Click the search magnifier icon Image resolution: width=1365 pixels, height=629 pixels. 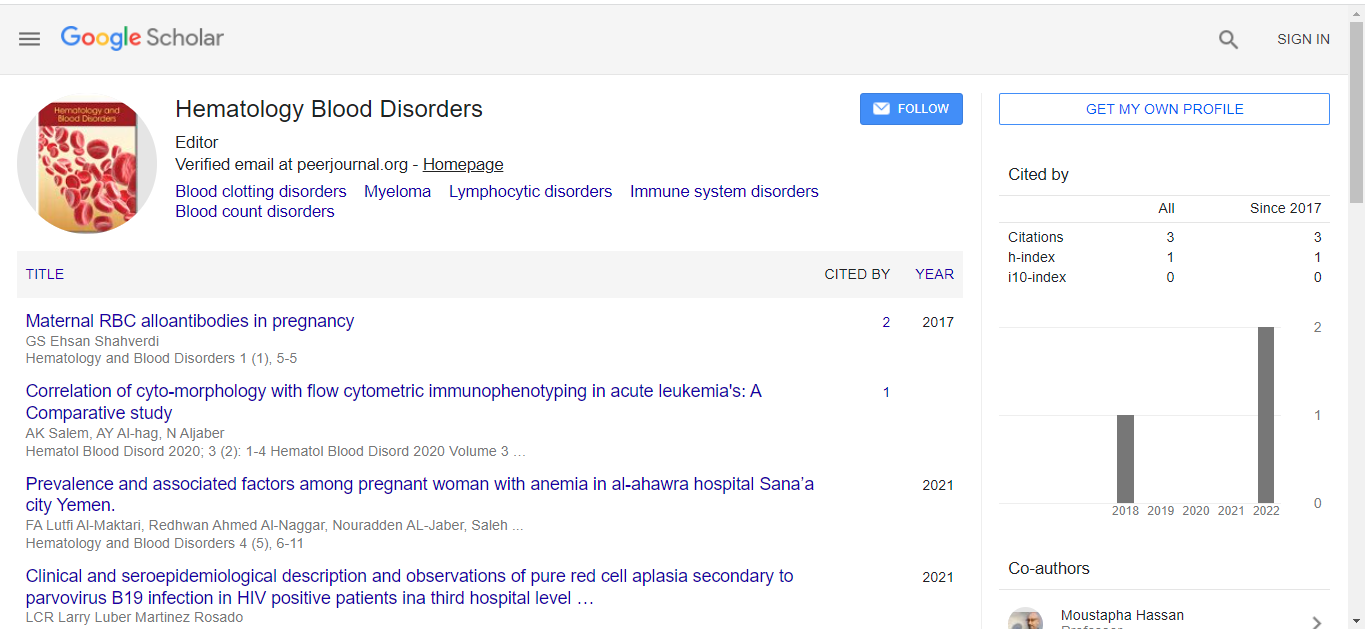[x=1228, y=40]
